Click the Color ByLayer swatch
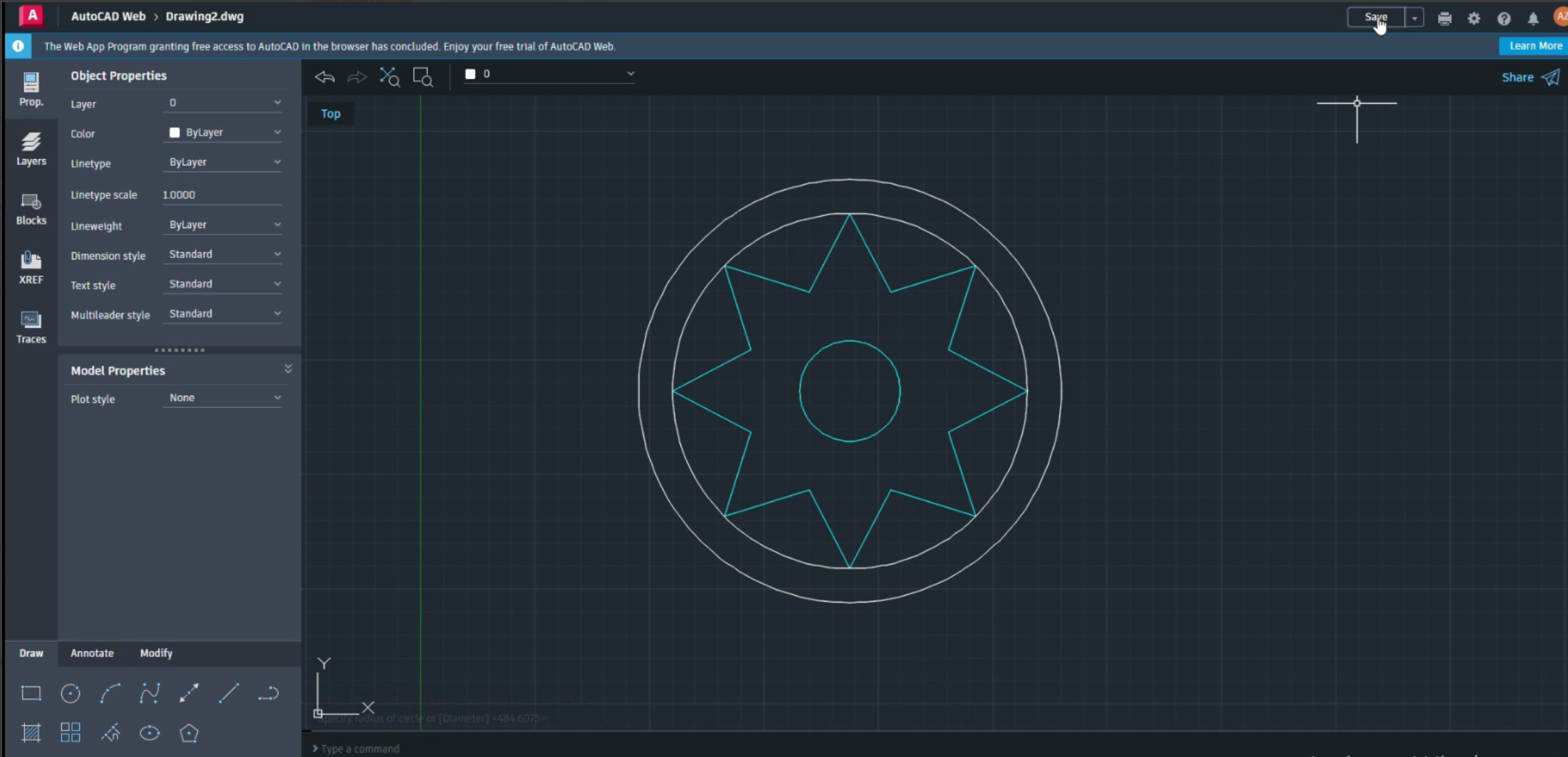 point(175,133)
